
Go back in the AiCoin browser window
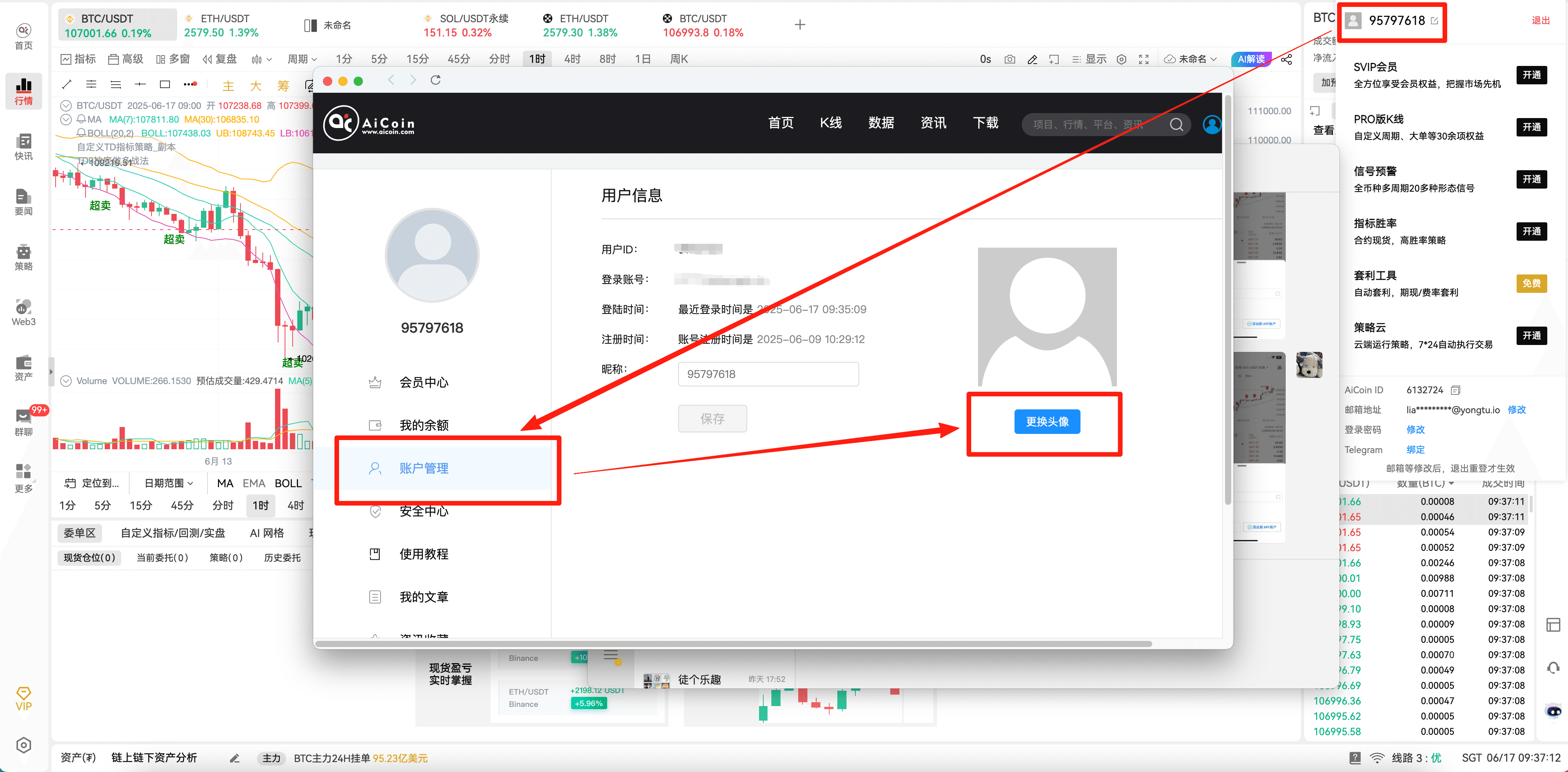[391, 80]
